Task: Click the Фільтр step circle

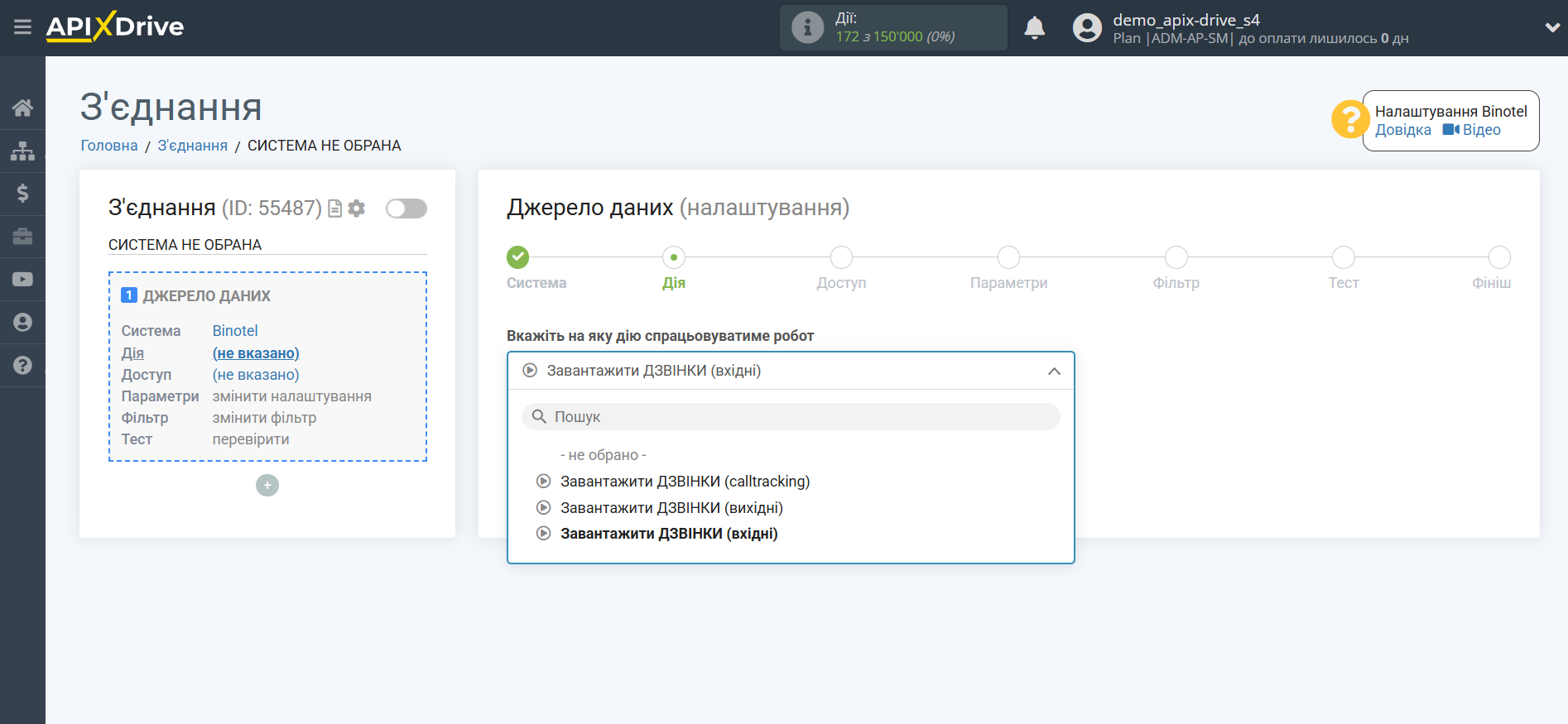Action: coord(1176,257)
